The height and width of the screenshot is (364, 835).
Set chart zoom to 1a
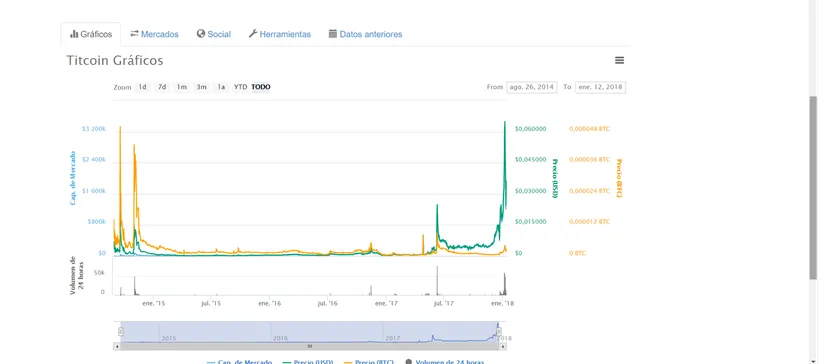point(221,87)
